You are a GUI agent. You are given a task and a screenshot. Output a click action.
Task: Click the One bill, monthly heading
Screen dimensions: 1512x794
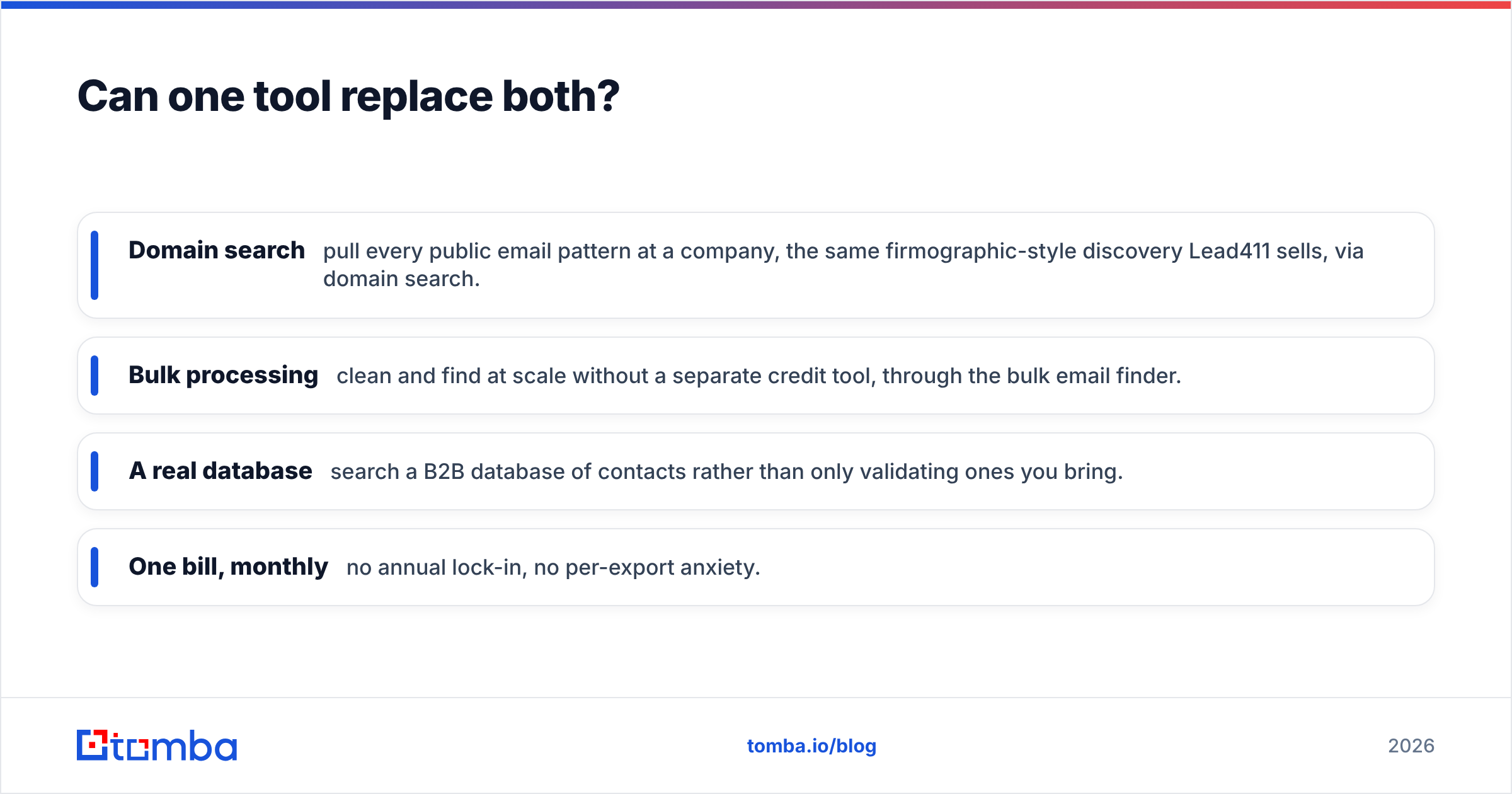(x=228, y=567)
